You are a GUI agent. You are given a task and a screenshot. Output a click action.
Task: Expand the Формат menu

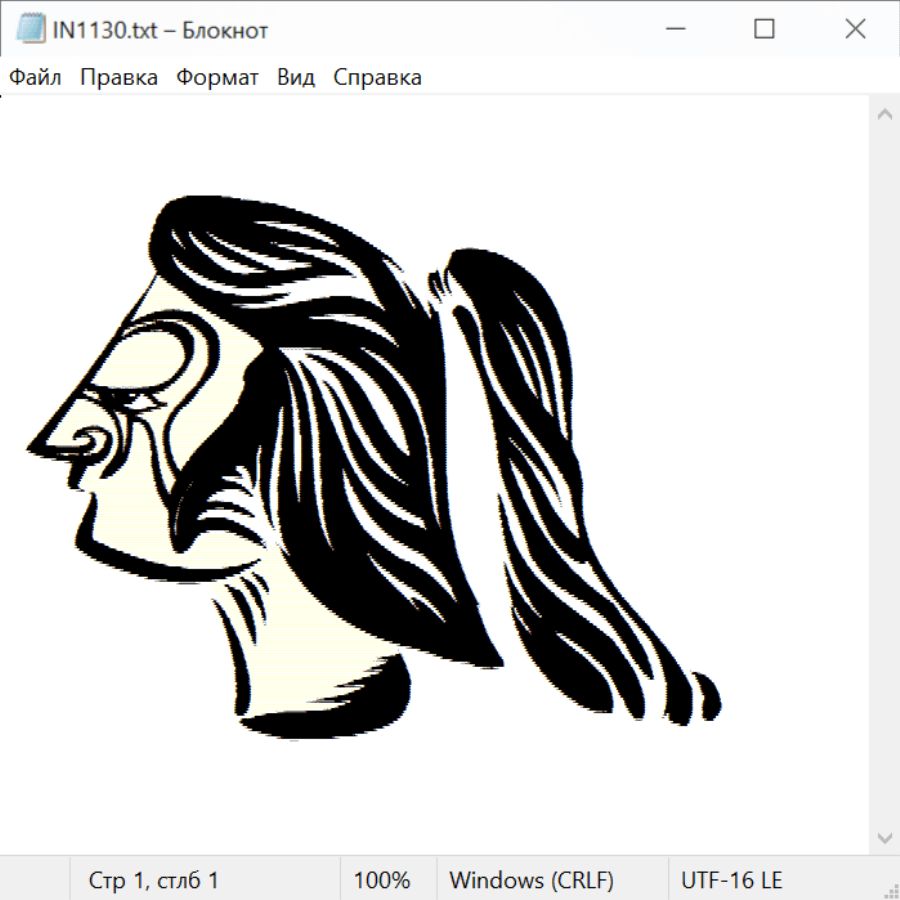pyautogui.click(x=217, y=78)
